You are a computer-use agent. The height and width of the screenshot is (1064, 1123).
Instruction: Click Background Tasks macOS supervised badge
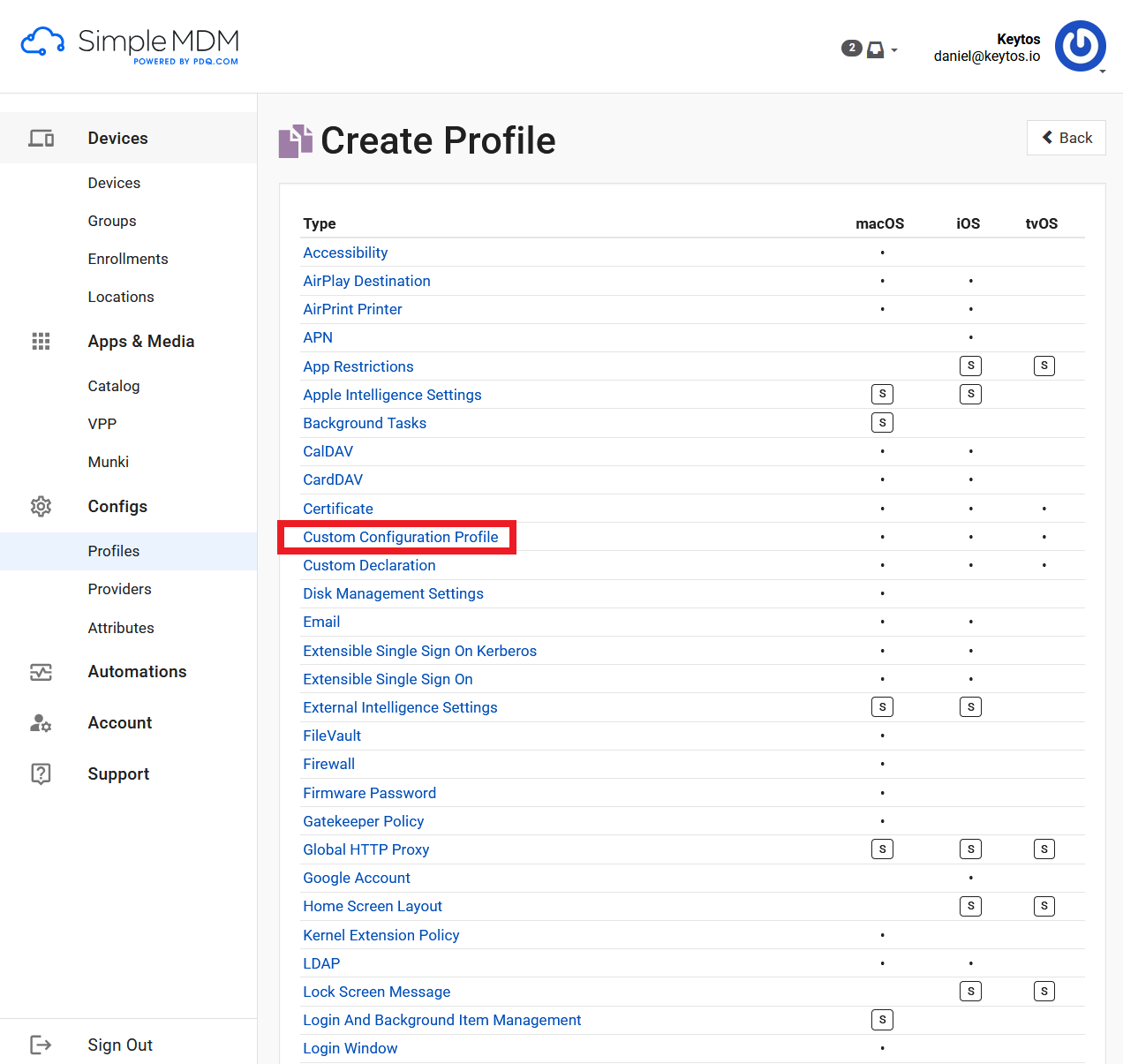coord(882,422)
